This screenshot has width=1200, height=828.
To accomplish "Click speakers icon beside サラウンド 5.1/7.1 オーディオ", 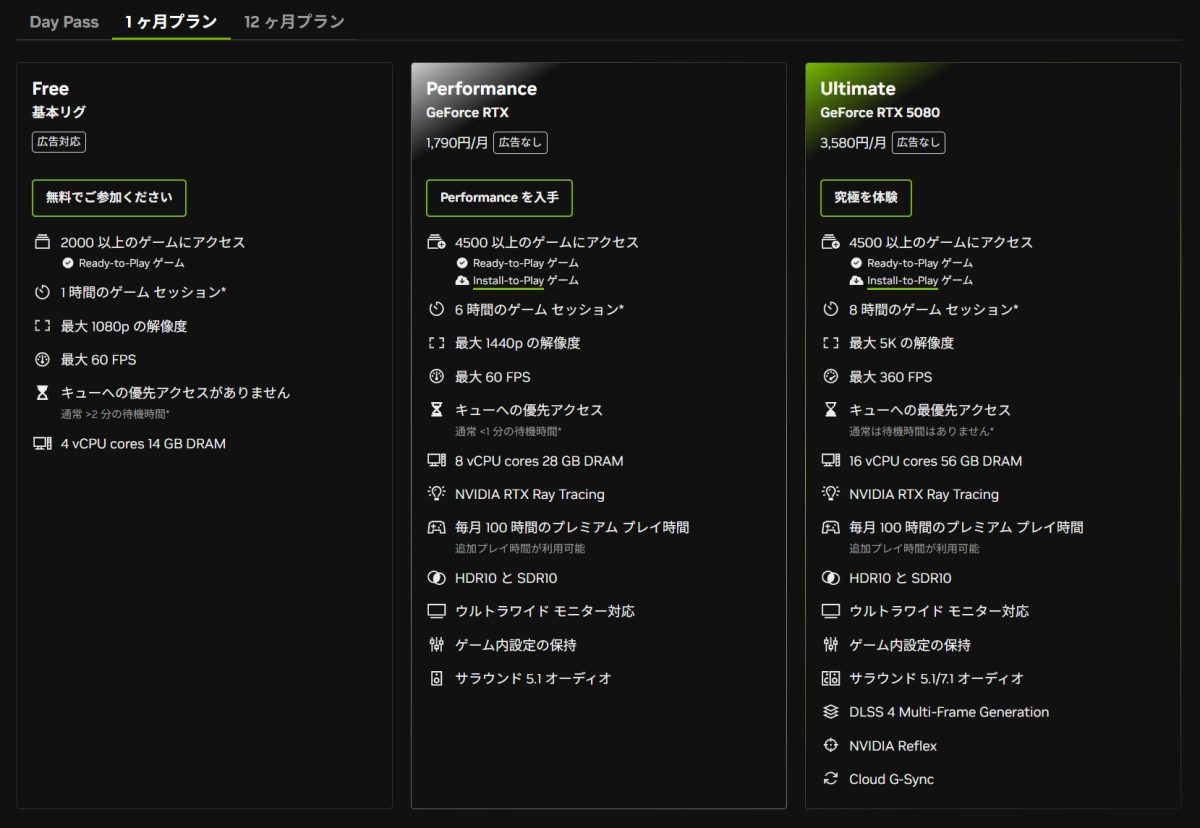I will point(830,679).
